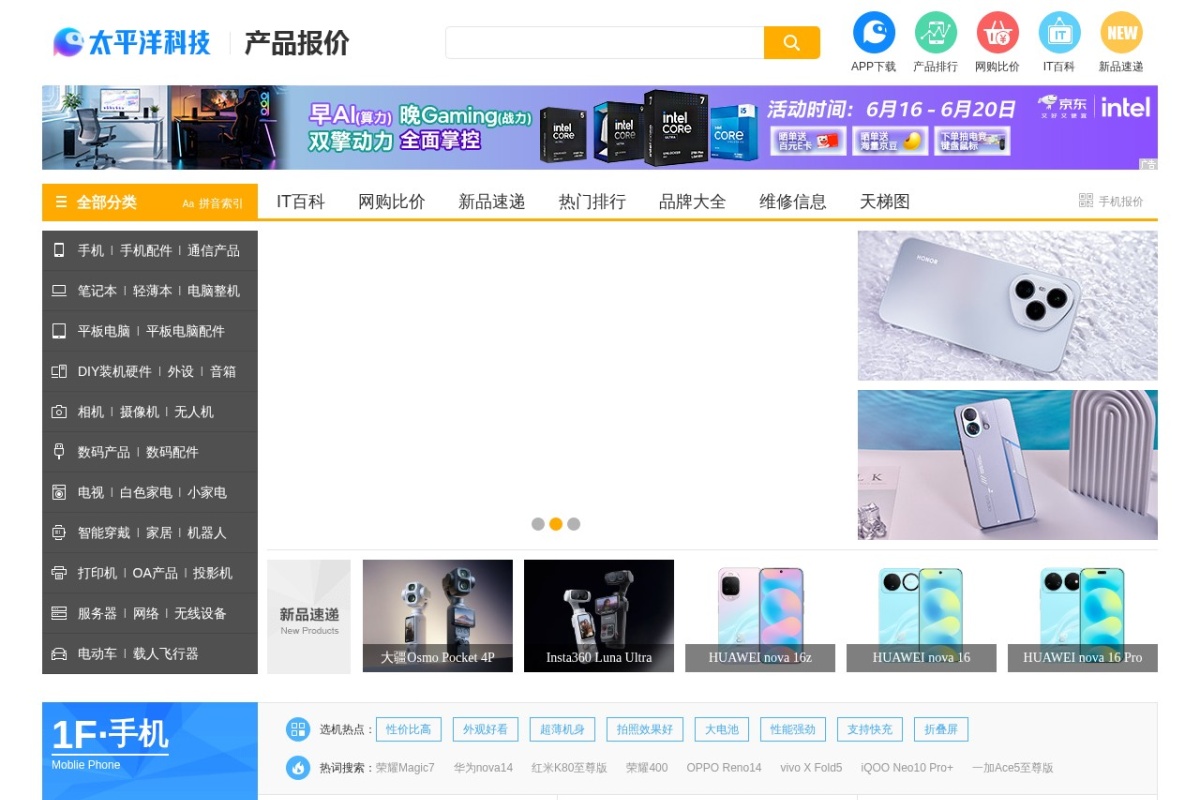The height and width of the screenshot is (800, 1200).
Task: Click the 超薄机身 filter button
Action: pos(562,729)
